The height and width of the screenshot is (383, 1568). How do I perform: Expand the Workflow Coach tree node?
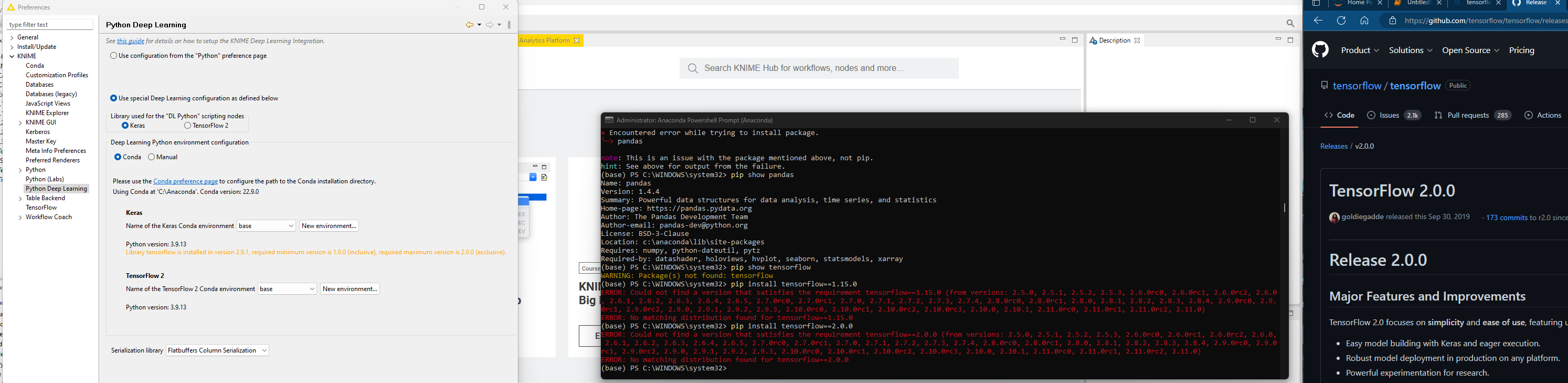pyautogui.click(x=20, y=218)
